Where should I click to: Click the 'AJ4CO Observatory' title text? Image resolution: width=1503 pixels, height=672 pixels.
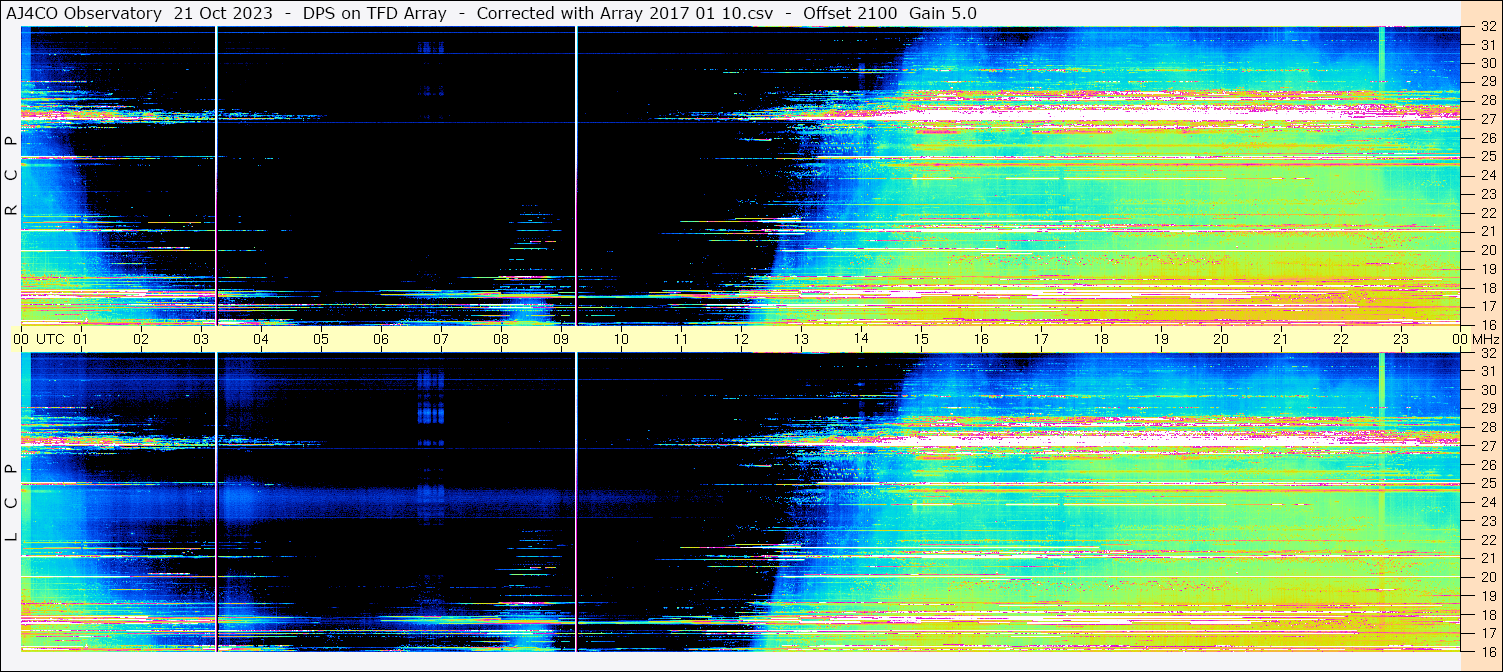pos(82,13)
